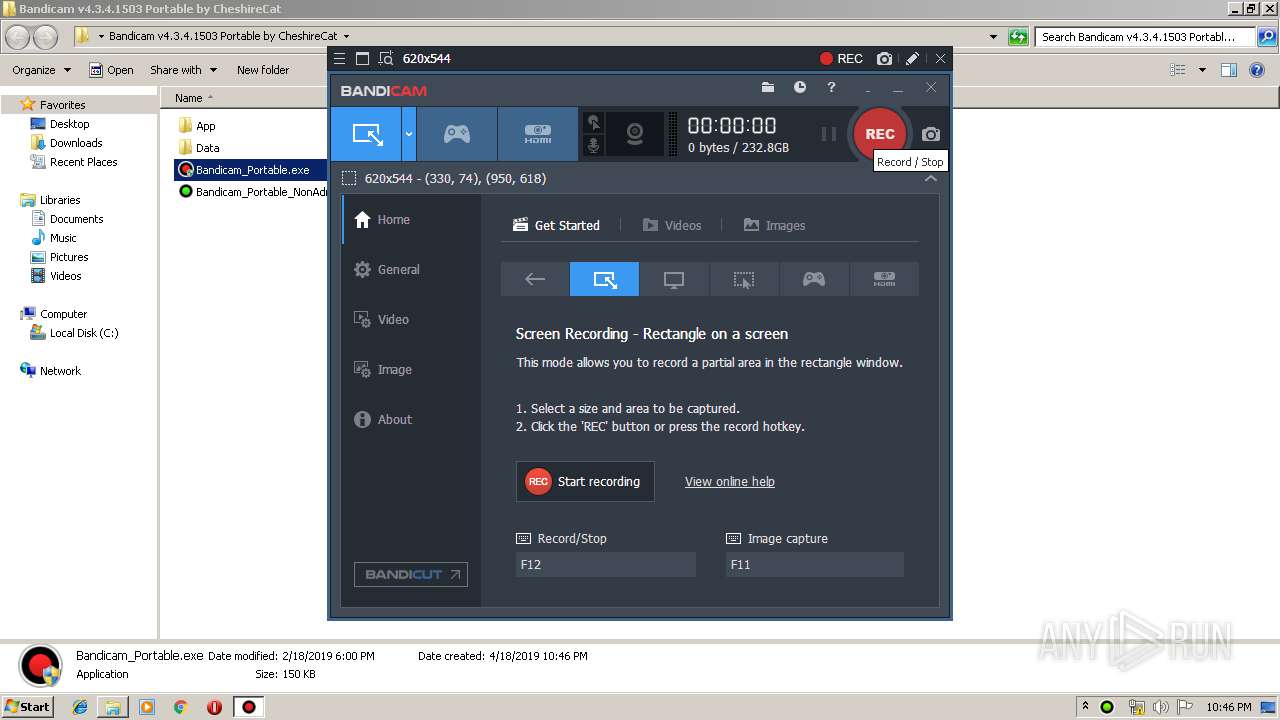Collapse panel using chevron next to area info
The height and width of the screenshot is (720, 1280).
point(931,178)
